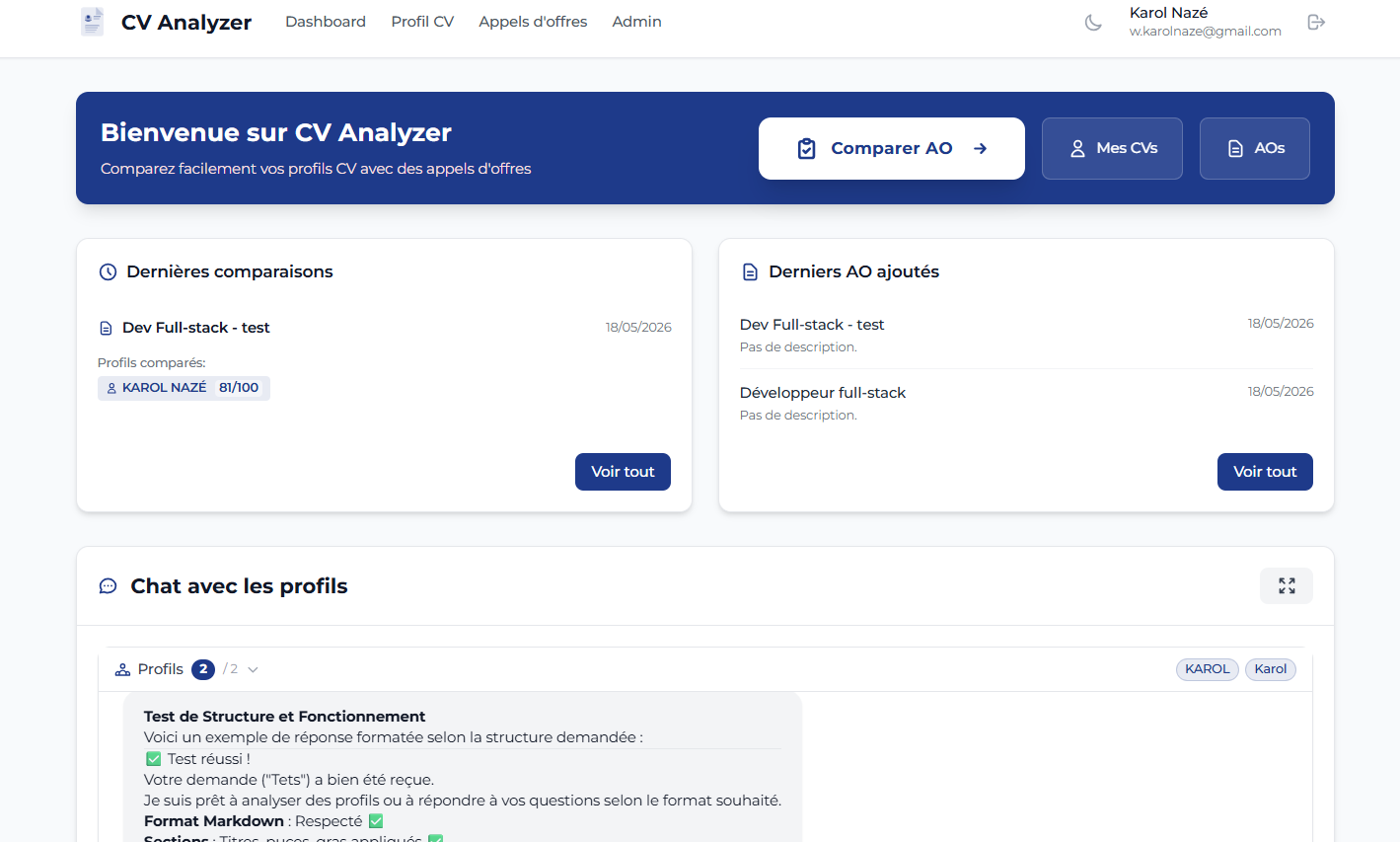Image resolution: width=1400 pixels, height=842 pixels.
Task: Select KAROL NAZÉ 81/100 profile badge
Action: pyautogui.click(x=184, y=388)
